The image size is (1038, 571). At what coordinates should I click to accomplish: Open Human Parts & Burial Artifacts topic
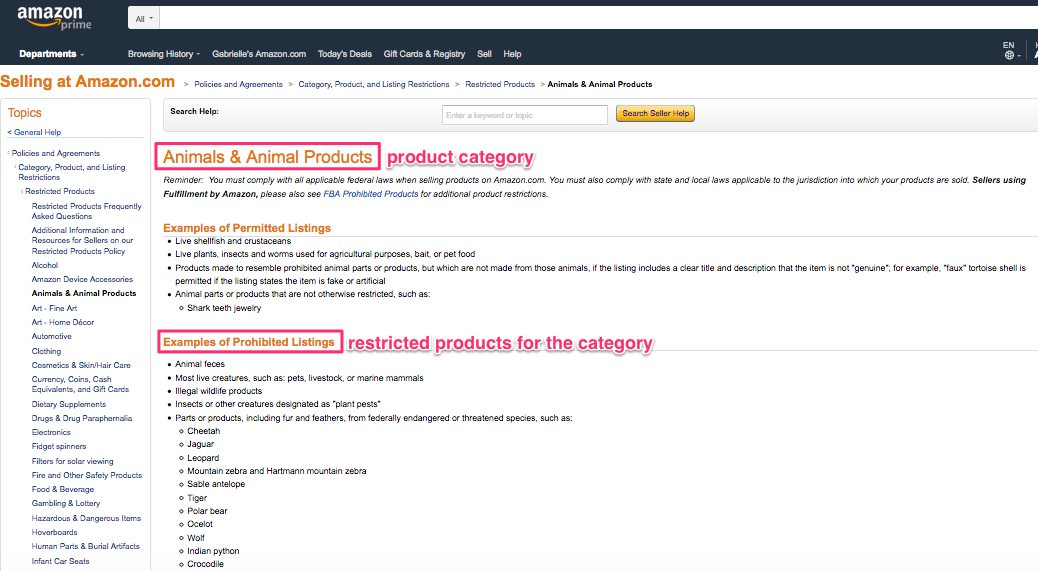pos(86,547)
